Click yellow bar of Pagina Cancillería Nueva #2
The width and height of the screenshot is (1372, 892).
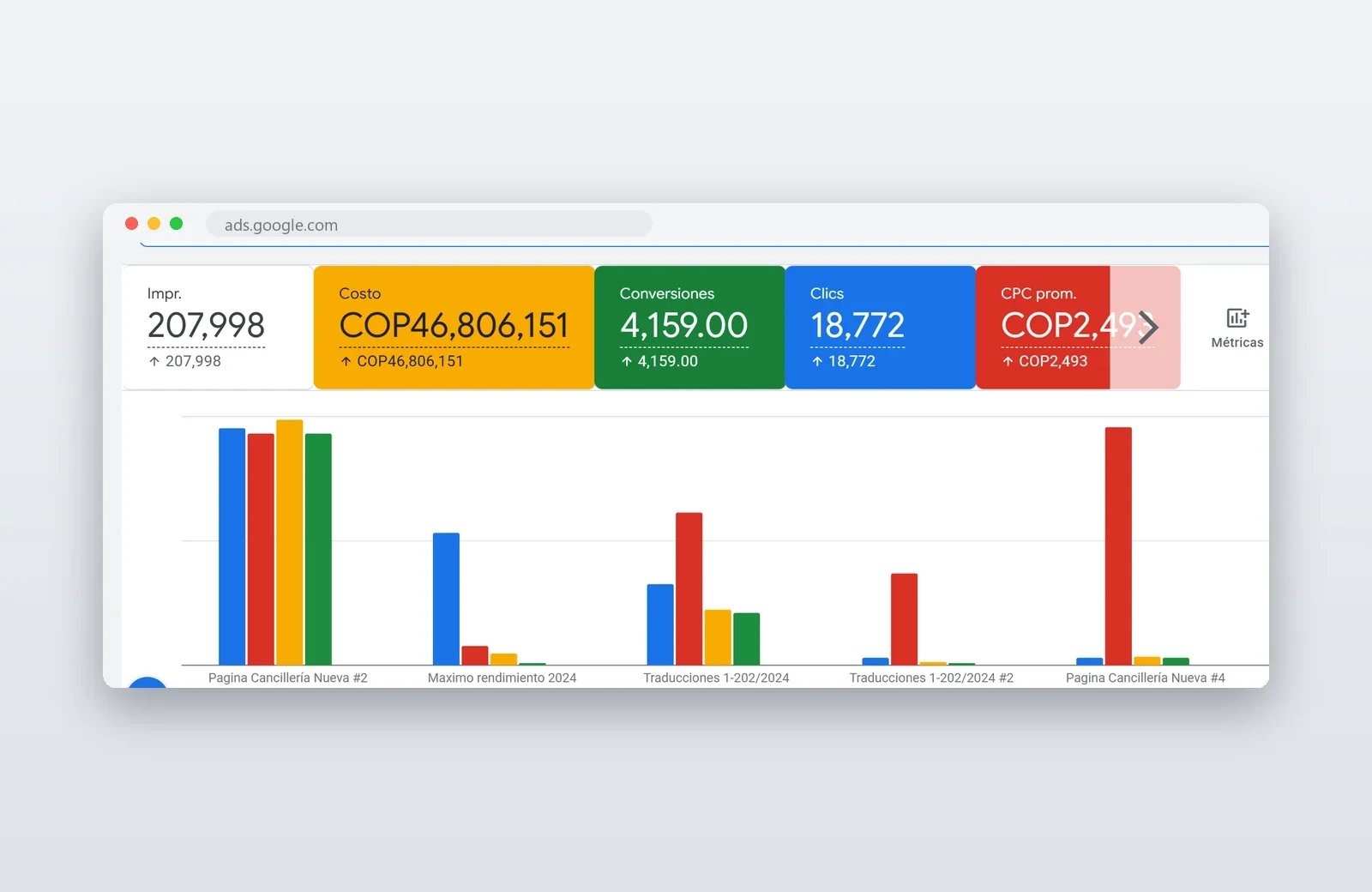(290, 542)
